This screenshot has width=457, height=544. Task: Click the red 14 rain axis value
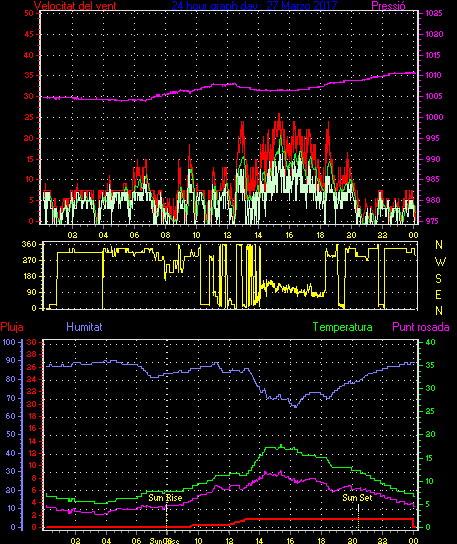32,441
